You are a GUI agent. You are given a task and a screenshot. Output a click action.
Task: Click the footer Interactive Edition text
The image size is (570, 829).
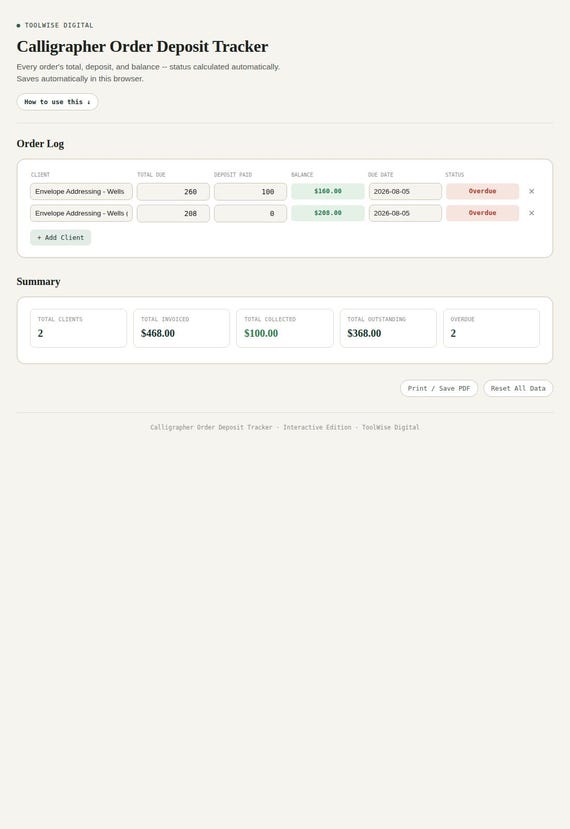[x=317, y=427]
